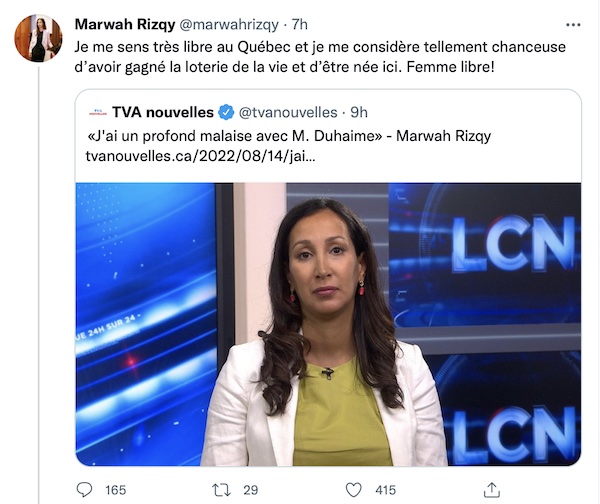Image resolution: width=600 pixels, height=504 pixels.
Task: Click the @tvanouvelles handle
Action: coord(288,113)
